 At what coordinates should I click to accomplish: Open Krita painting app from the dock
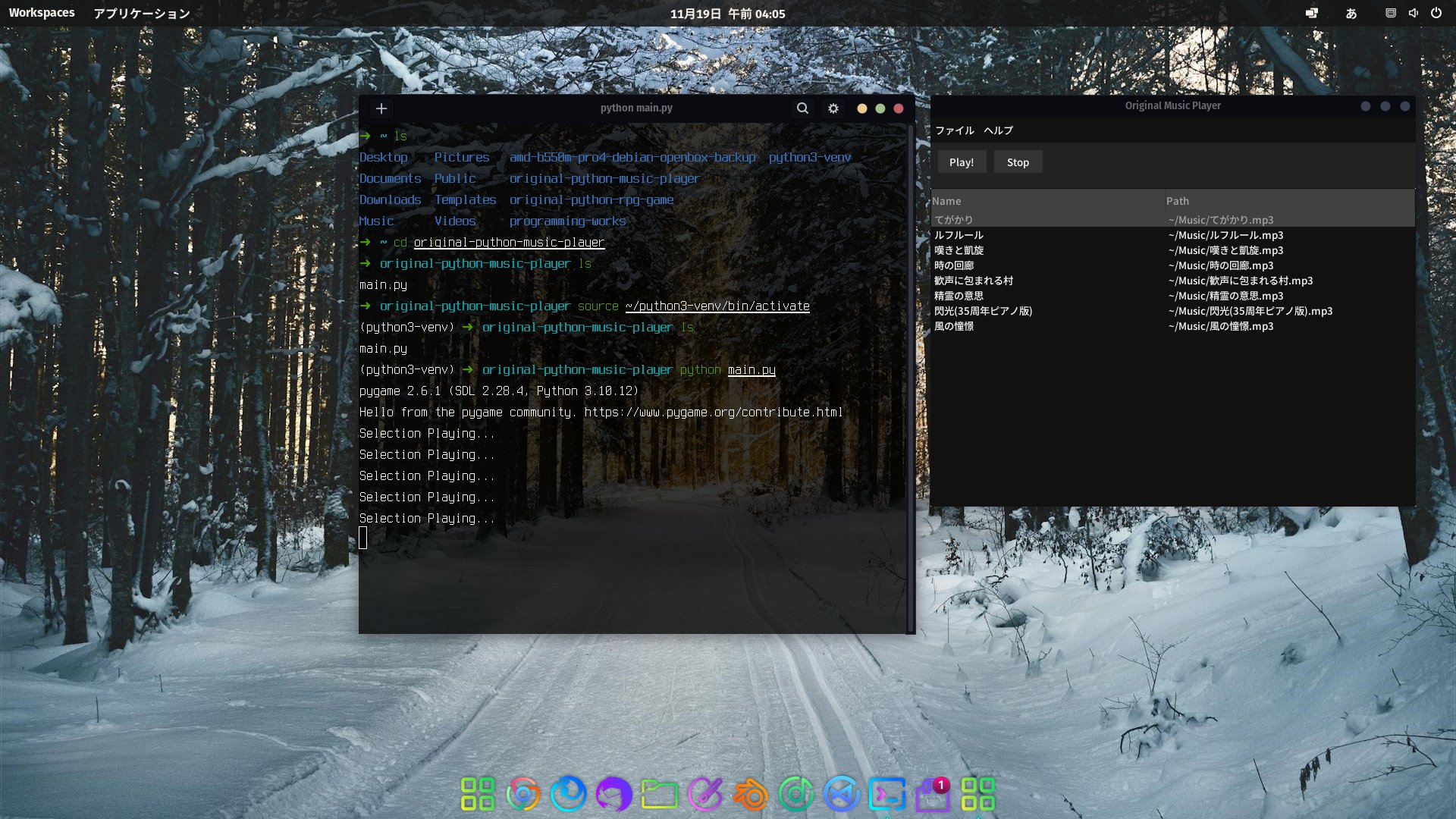[x=705, y=795]
